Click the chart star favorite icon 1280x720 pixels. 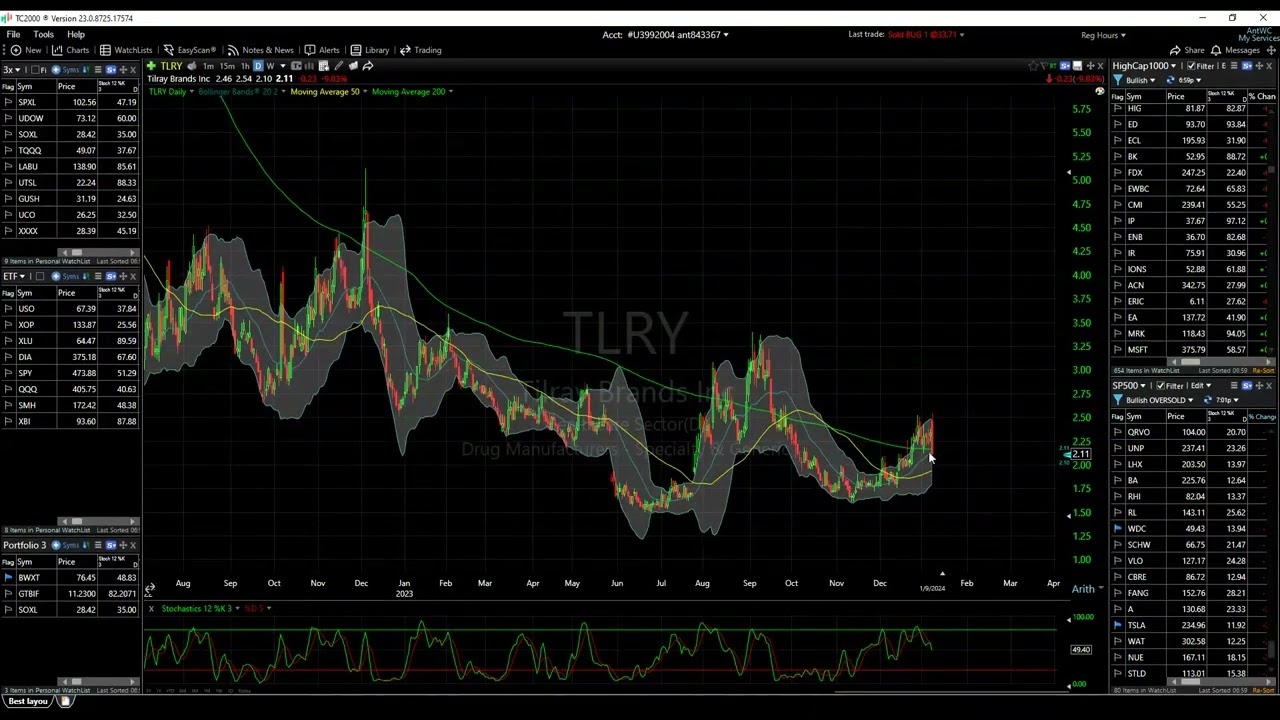[1033, 66]
